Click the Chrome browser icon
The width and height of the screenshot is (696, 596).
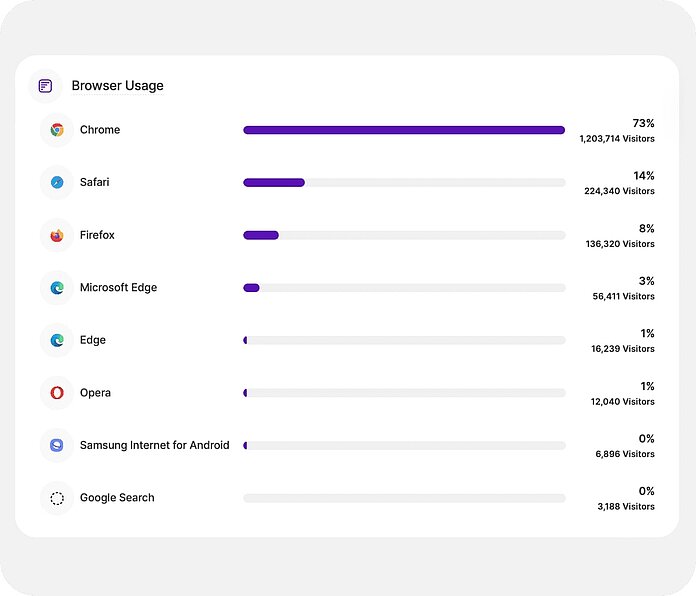pos(57,130)
